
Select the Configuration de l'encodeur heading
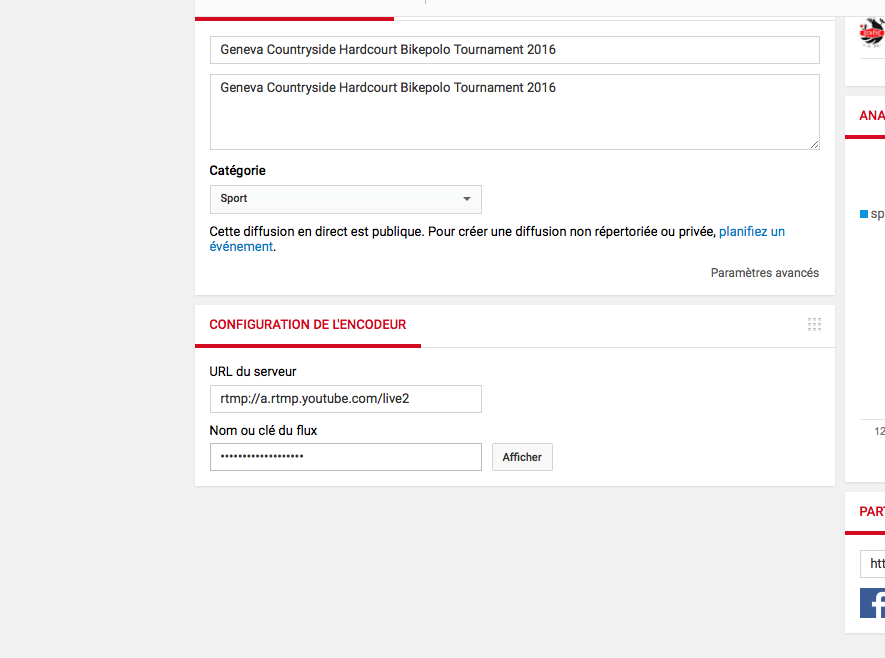pos(307,325)
